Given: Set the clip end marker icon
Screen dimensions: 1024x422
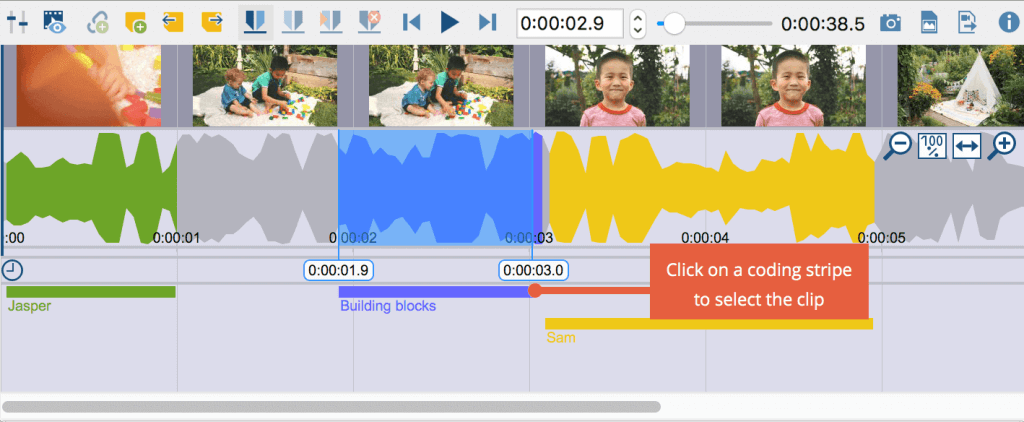Looking at the screenshot, I should tap(293, 23).
